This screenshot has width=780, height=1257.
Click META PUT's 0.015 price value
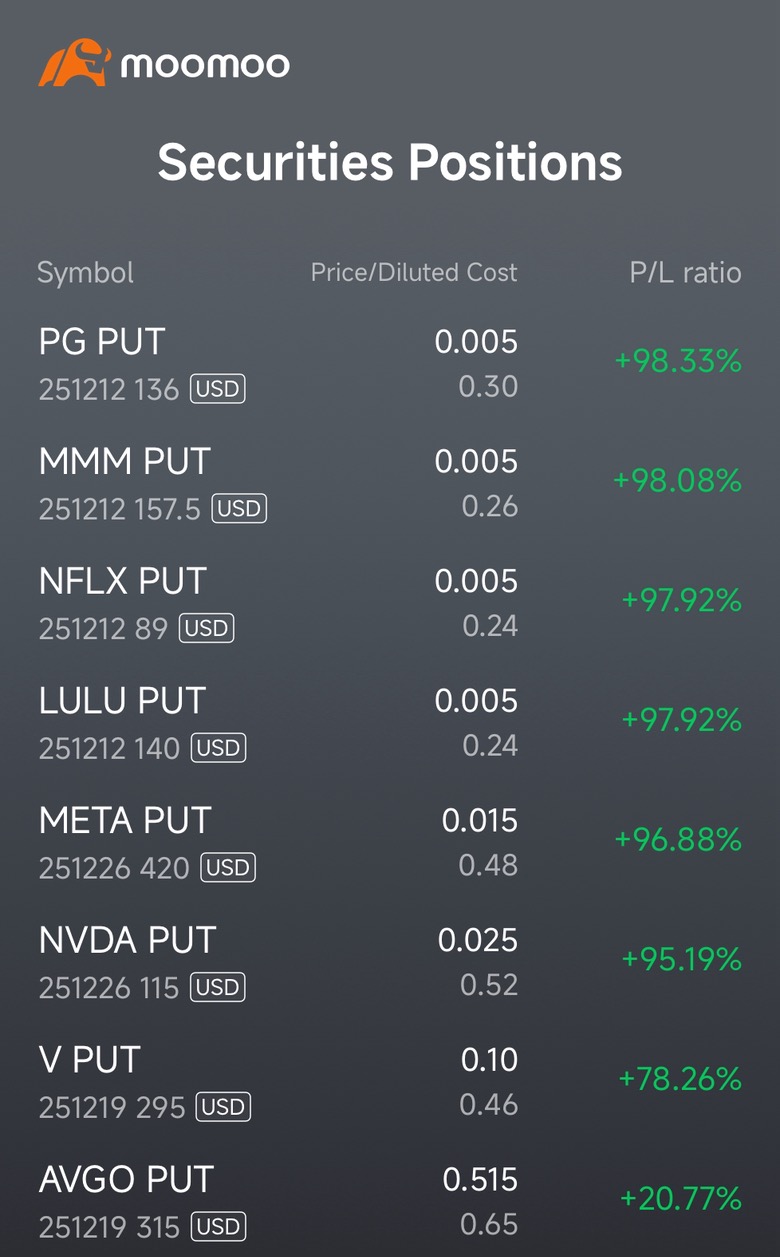pos(480,821)
